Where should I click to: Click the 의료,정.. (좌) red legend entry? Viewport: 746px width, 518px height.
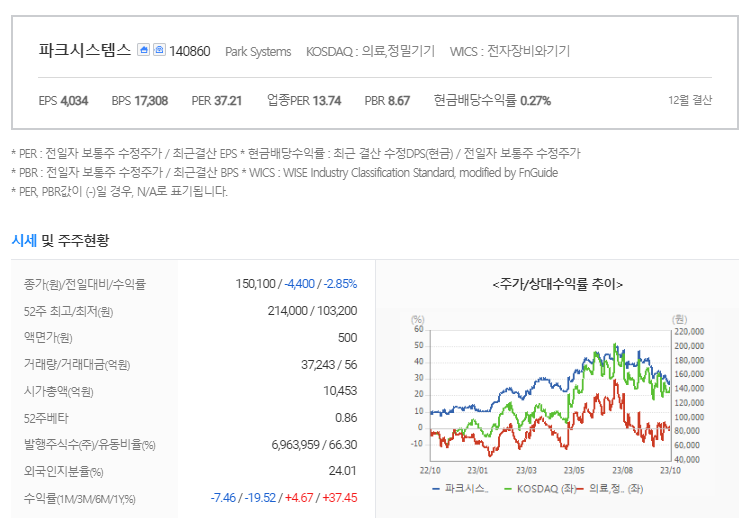(610, 489)
